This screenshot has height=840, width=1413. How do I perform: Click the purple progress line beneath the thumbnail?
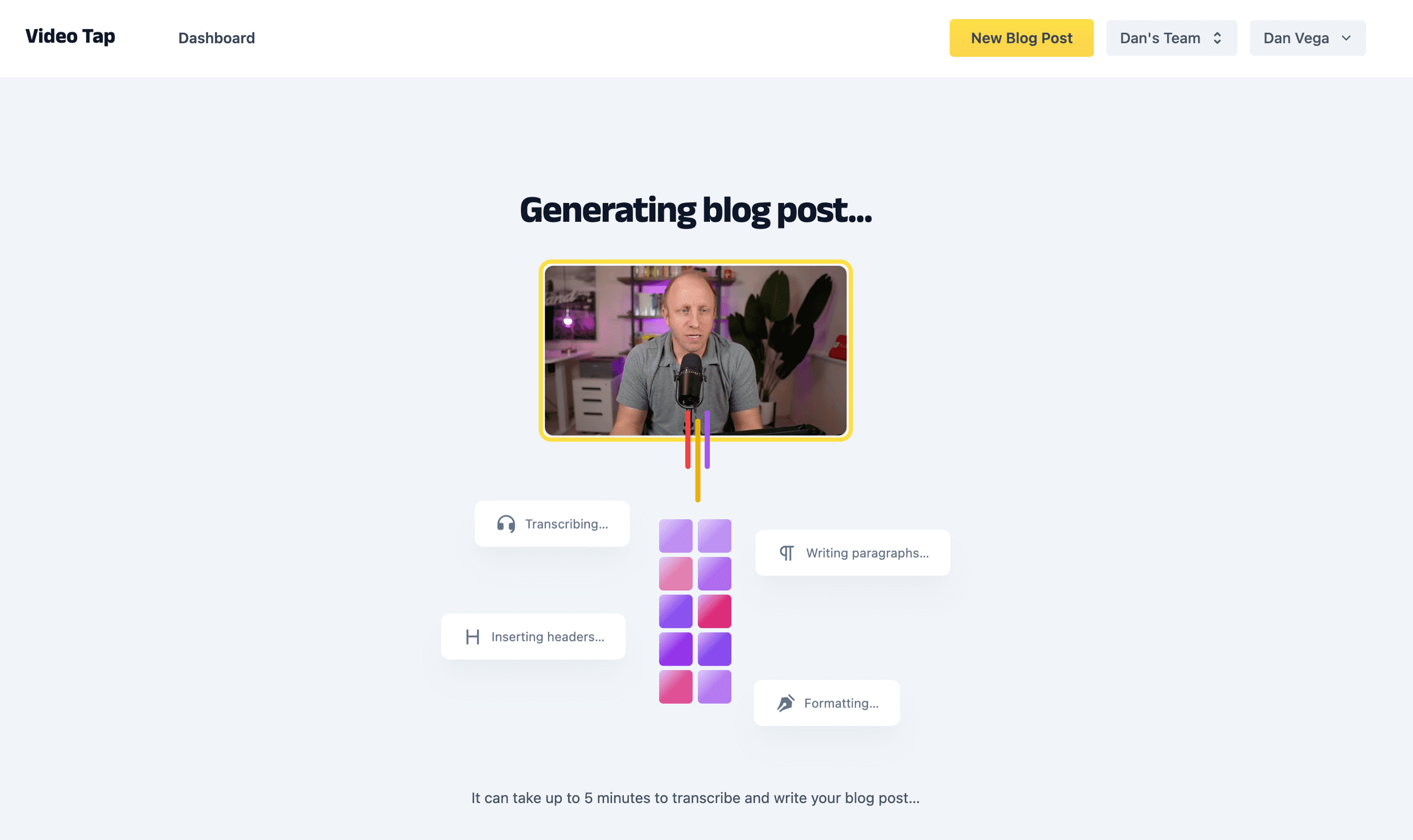(706, 442)
